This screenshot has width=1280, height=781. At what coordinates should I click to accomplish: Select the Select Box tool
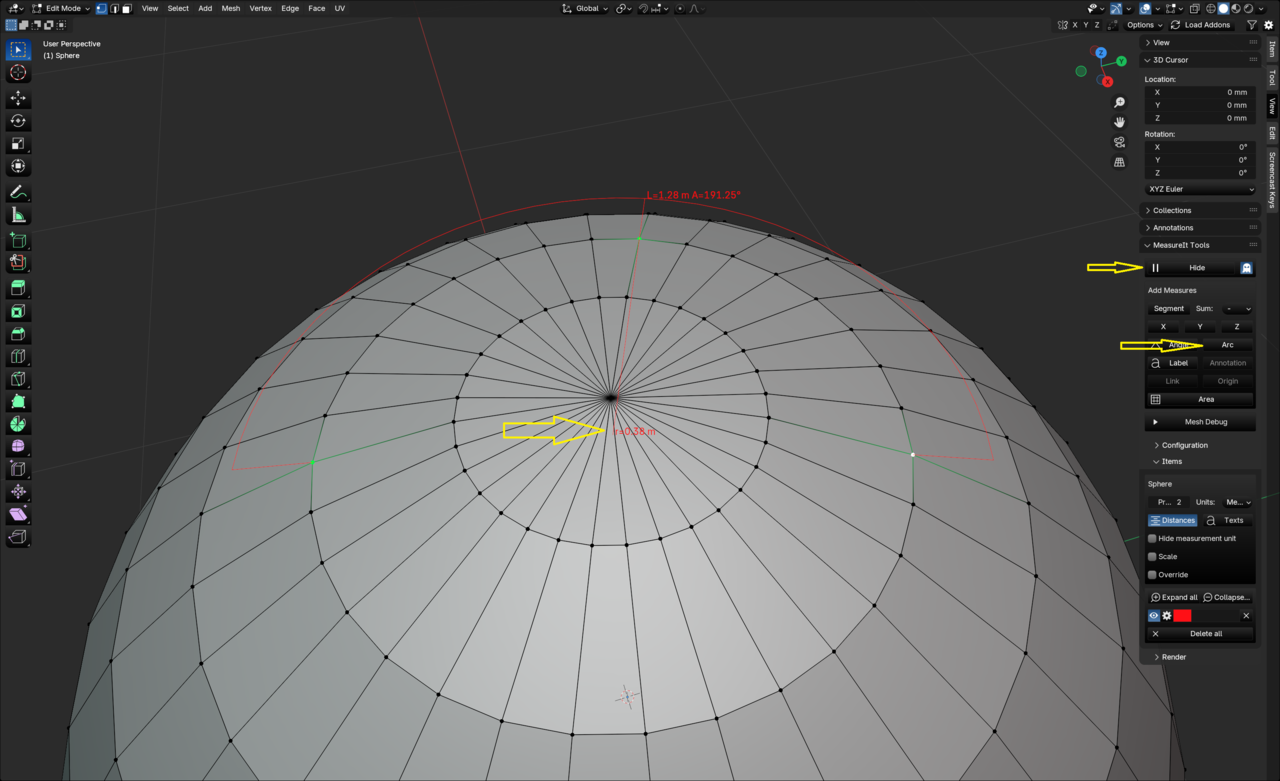click(x=18, y=50)
